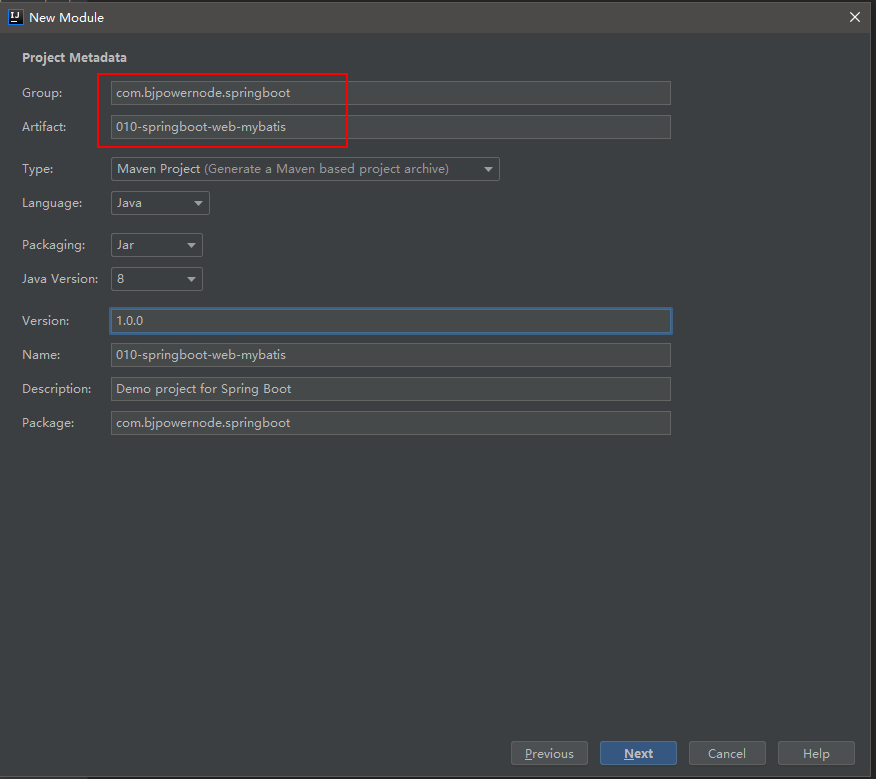Click into the Package text field
This screenshot has width=876, height=779.
click(390, 423)
